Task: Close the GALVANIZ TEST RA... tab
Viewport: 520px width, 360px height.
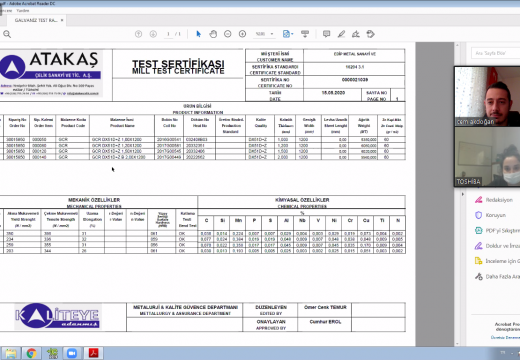Action: click(x=62, y=20)
